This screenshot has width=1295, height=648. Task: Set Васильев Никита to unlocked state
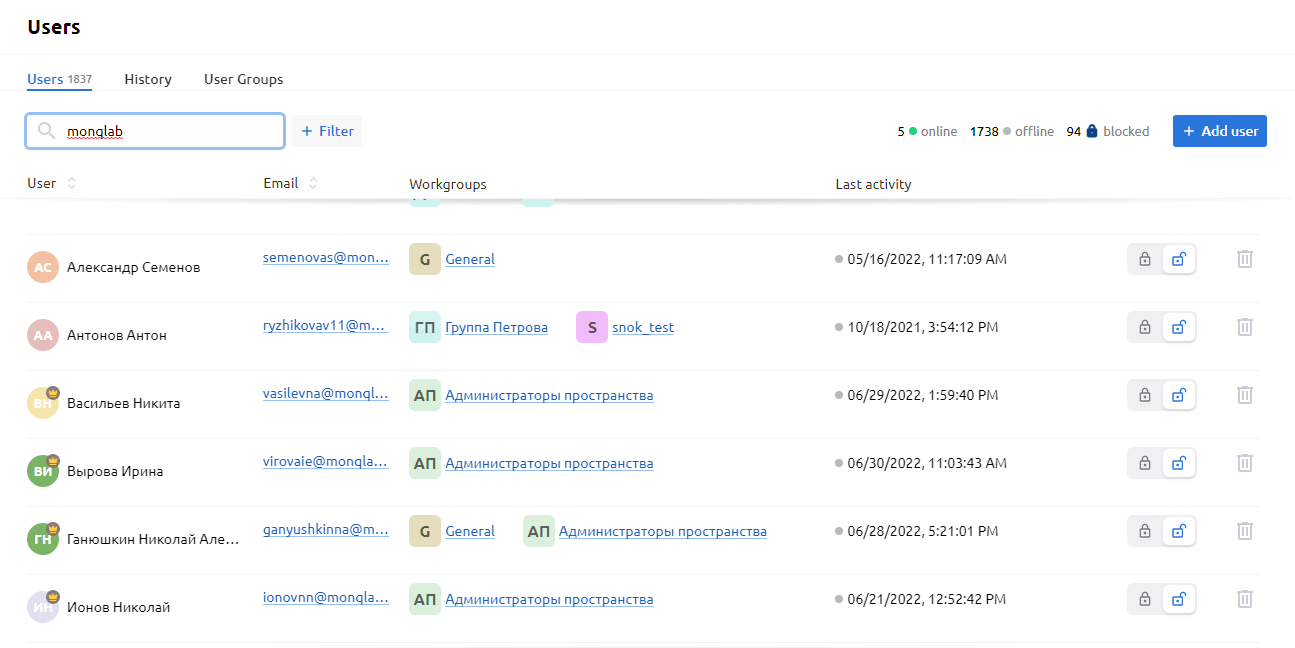pos(1179,395)
